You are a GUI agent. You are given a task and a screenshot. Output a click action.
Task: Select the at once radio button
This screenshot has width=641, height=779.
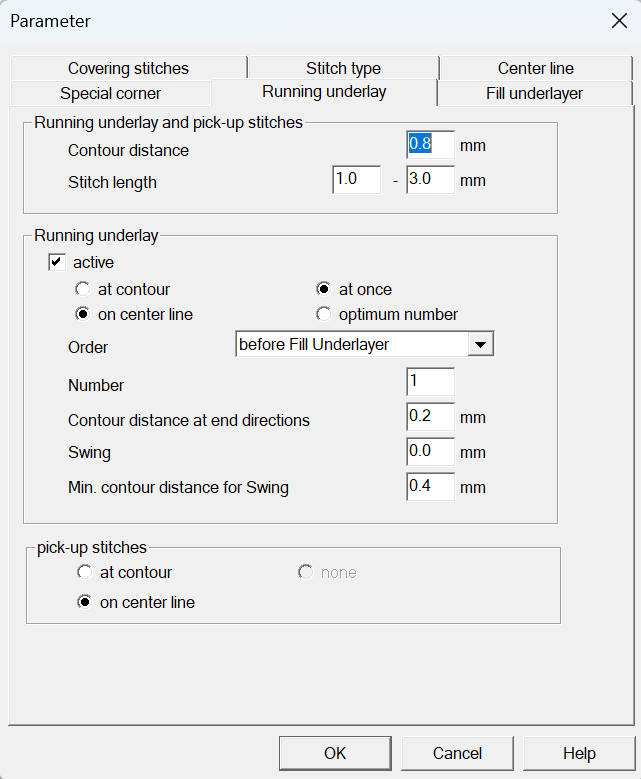324,289
